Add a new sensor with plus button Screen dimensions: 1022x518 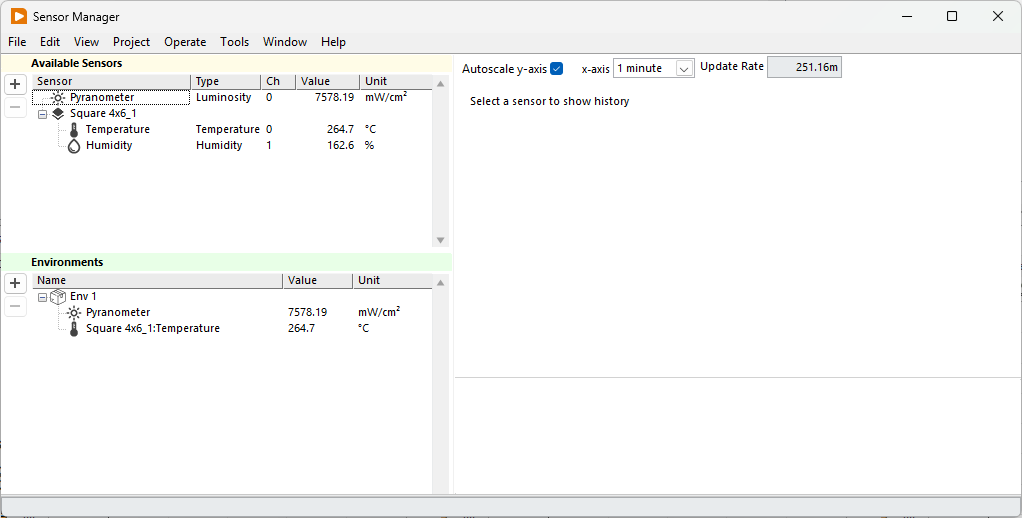click(x=15, y=84)
